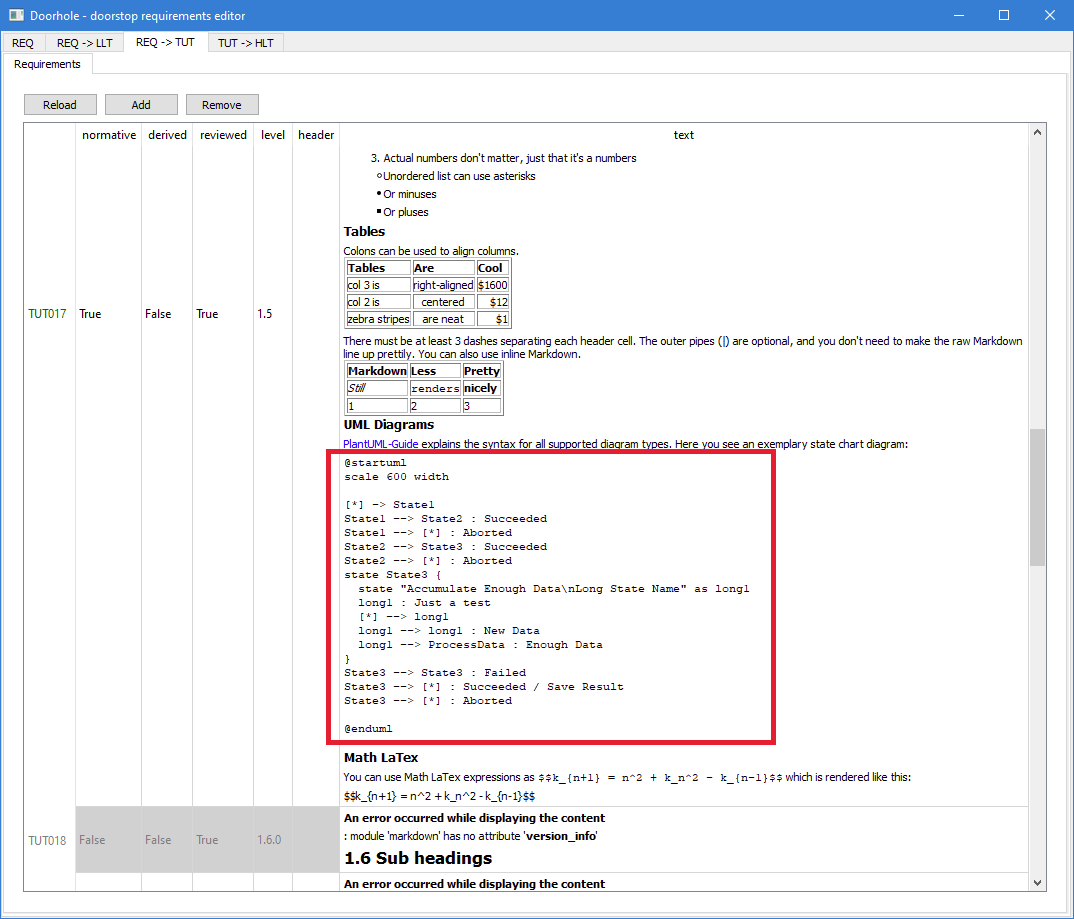Click the header column title
1074x919 pixels.
point(316,134)
